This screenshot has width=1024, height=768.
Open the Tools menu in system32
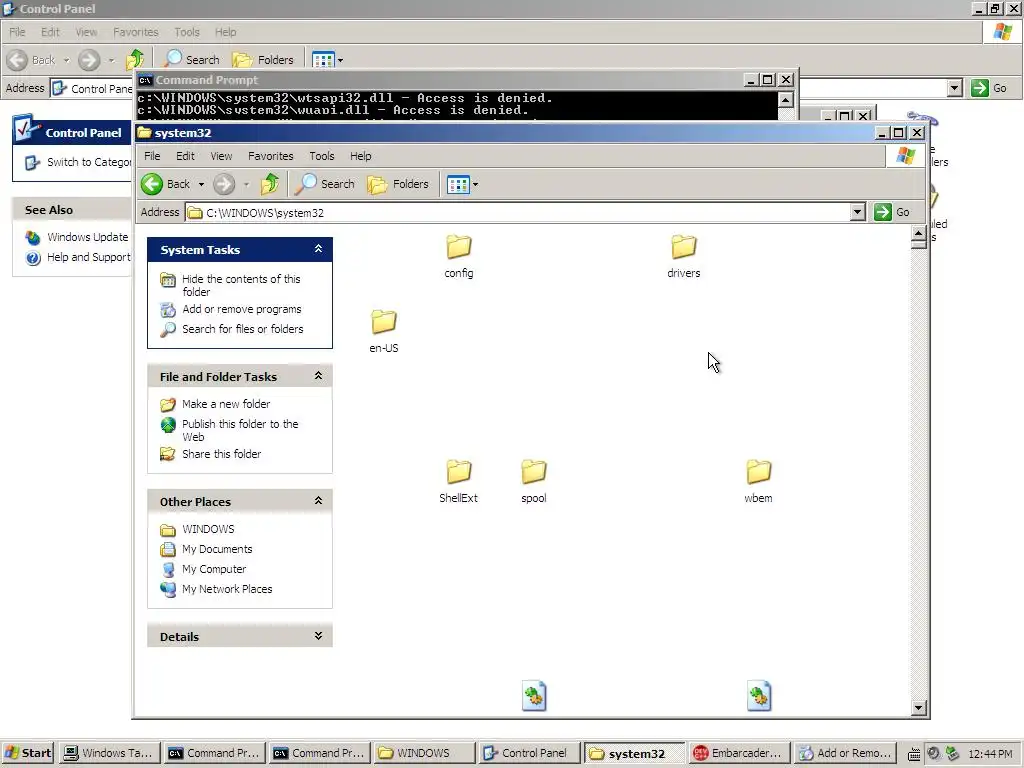coord(321,156)
